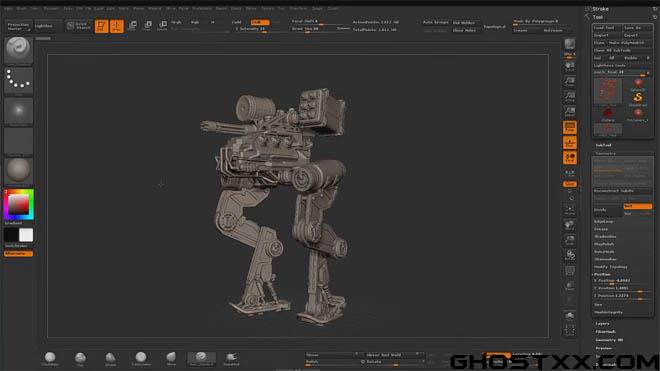Expand ShadowBox subsection
660x371 pixels.
pyautogui.click(x=605, y=237)
